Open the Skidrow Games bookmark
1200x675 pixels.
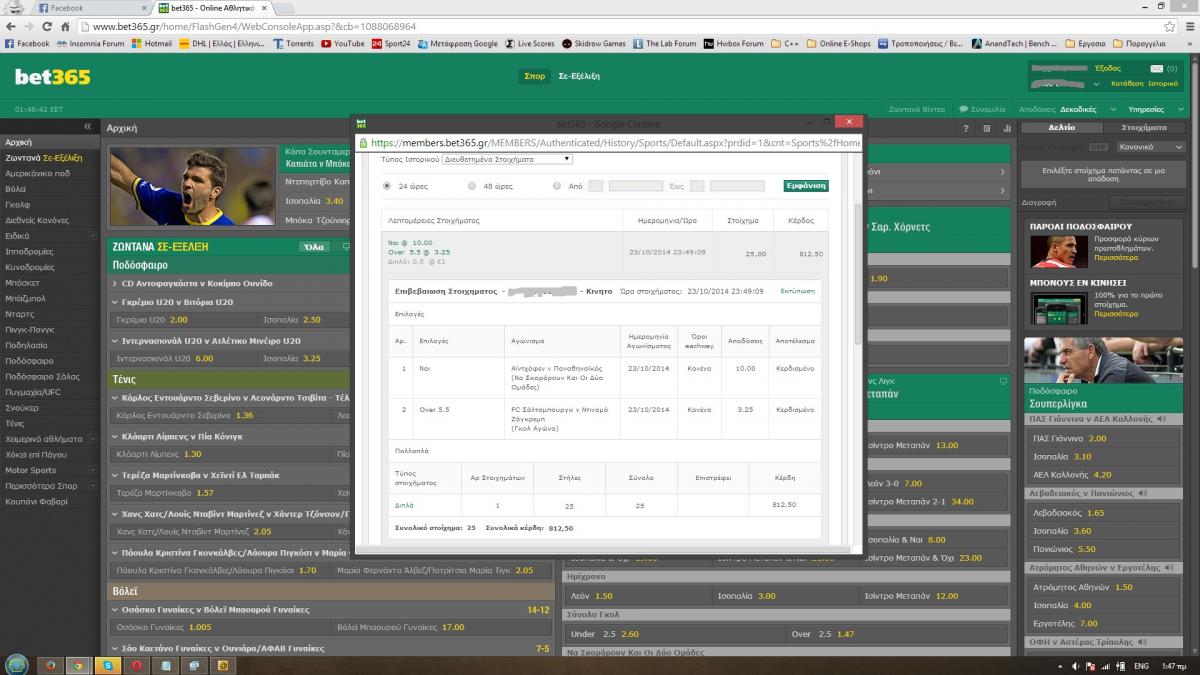(x=594, y=44)
